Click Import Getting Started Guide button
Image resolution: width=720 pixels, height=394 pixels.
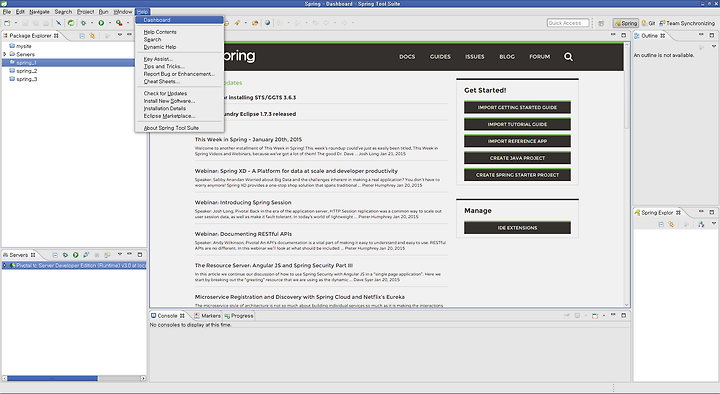point(517,107)
